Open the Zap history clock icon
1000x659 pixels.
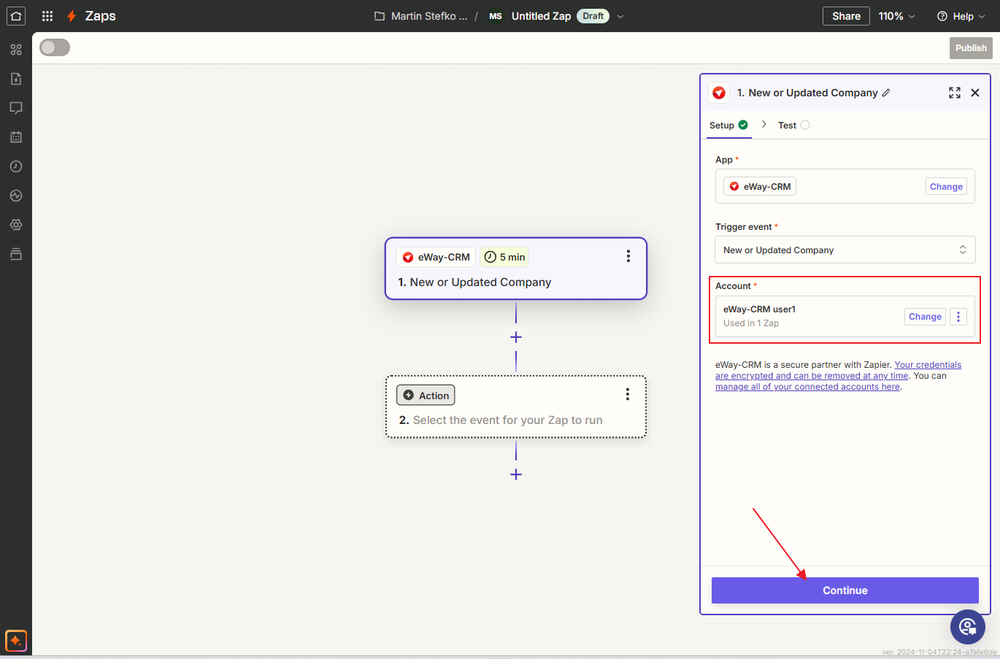16,167
